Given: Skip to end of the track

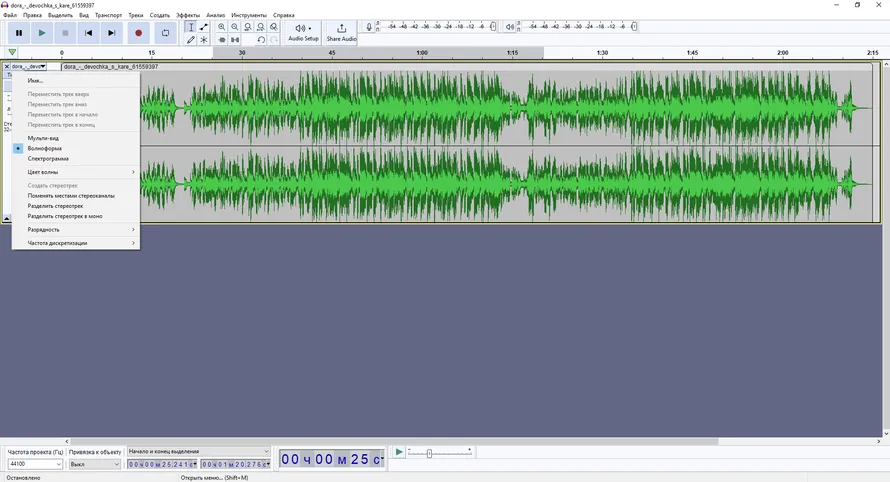Looking at the screenshot, I should point(112,33).
